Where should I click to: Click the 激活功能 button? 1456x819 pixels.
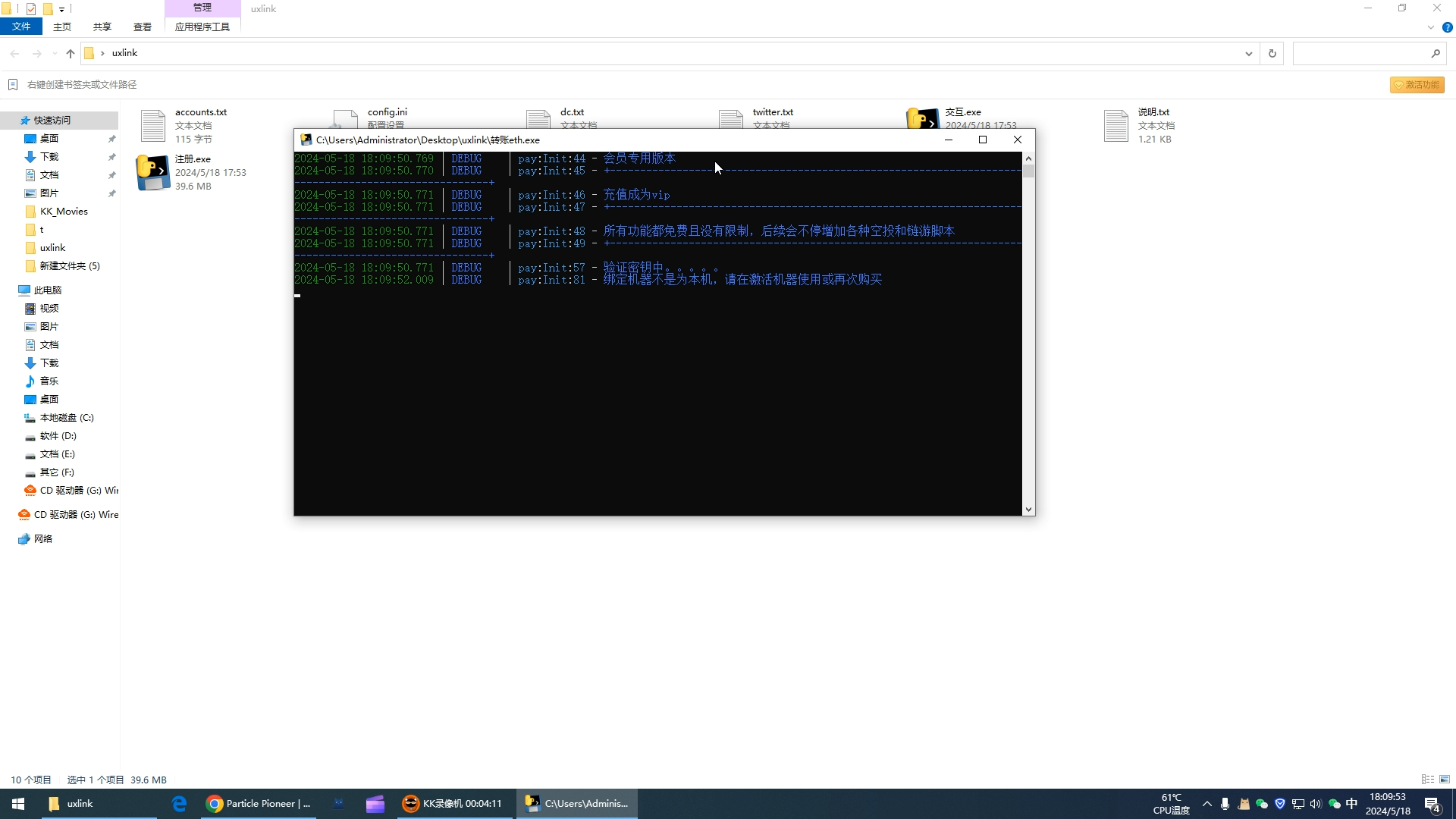pos(1417,85)
